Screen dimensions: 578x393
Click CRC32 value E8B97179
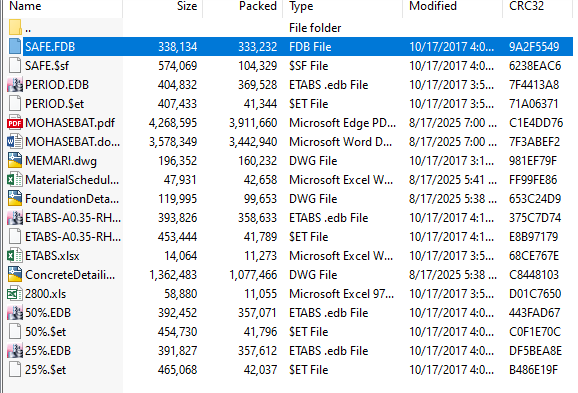click(x=533, y=237)
